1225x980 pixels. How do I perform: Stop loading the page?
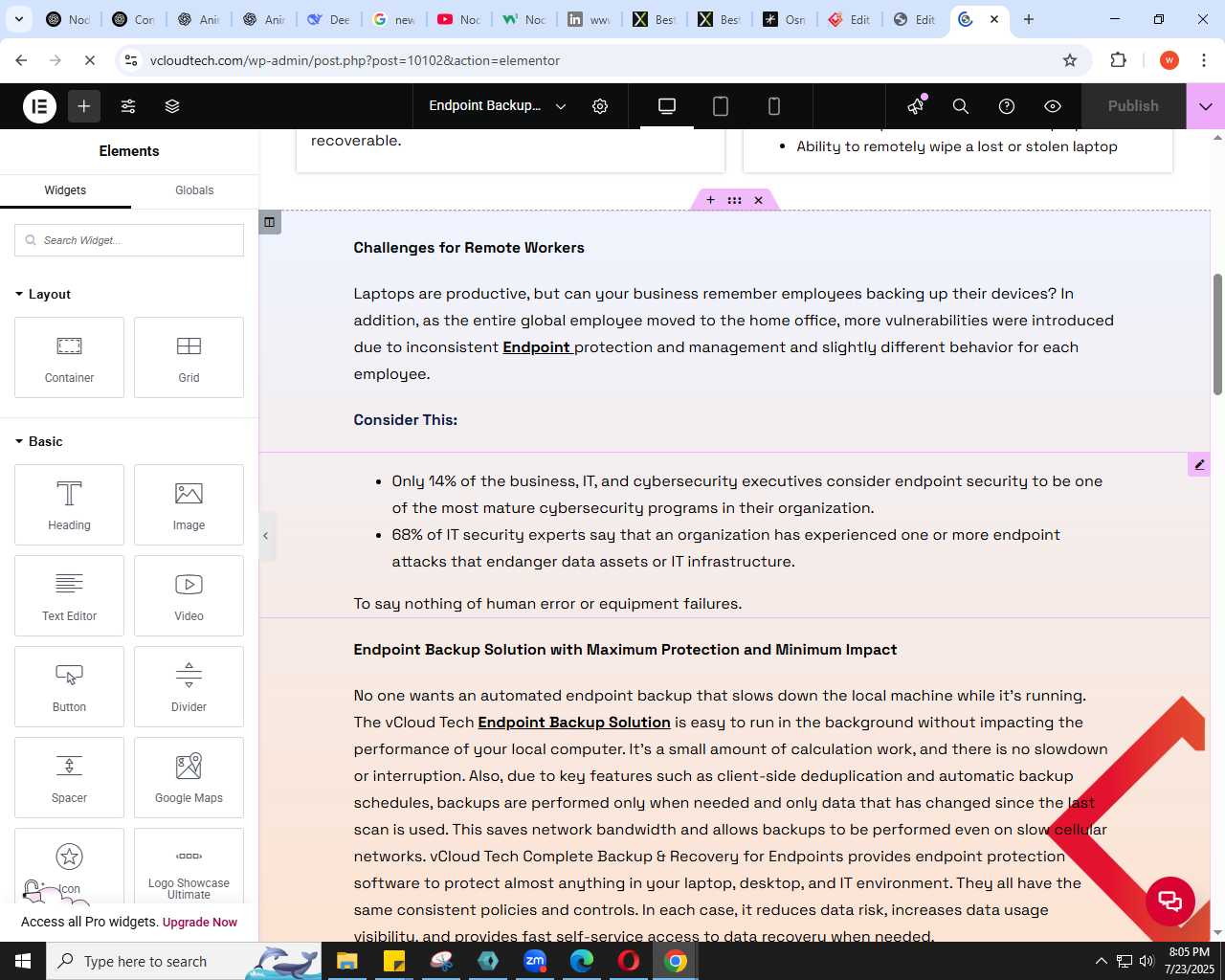pyautogui.click(x=89, y=60)
